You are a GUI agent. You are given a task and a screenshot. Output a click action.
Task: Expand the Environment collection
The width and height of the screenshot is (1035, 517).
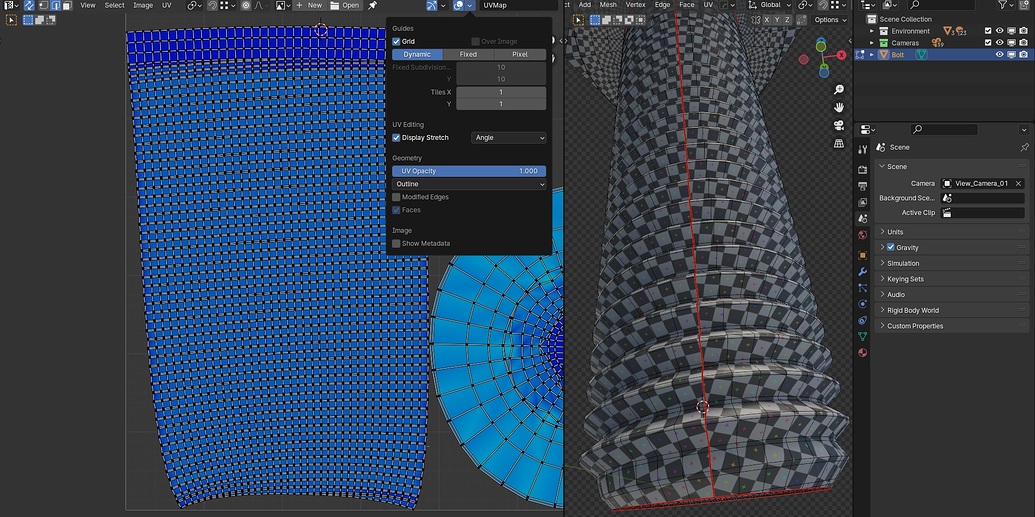(871, 31)
